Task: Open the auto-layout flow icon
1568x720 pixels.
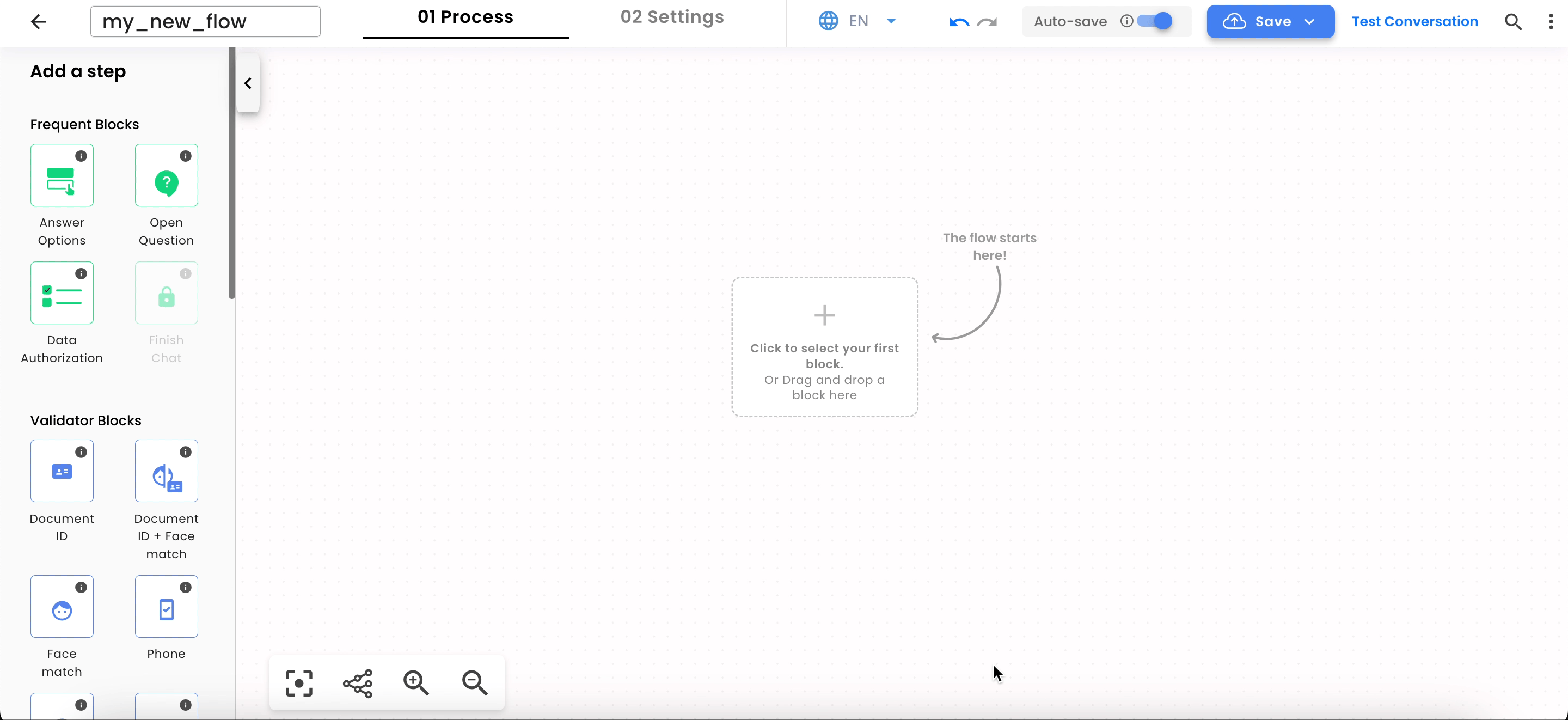Action: (358, 683)
